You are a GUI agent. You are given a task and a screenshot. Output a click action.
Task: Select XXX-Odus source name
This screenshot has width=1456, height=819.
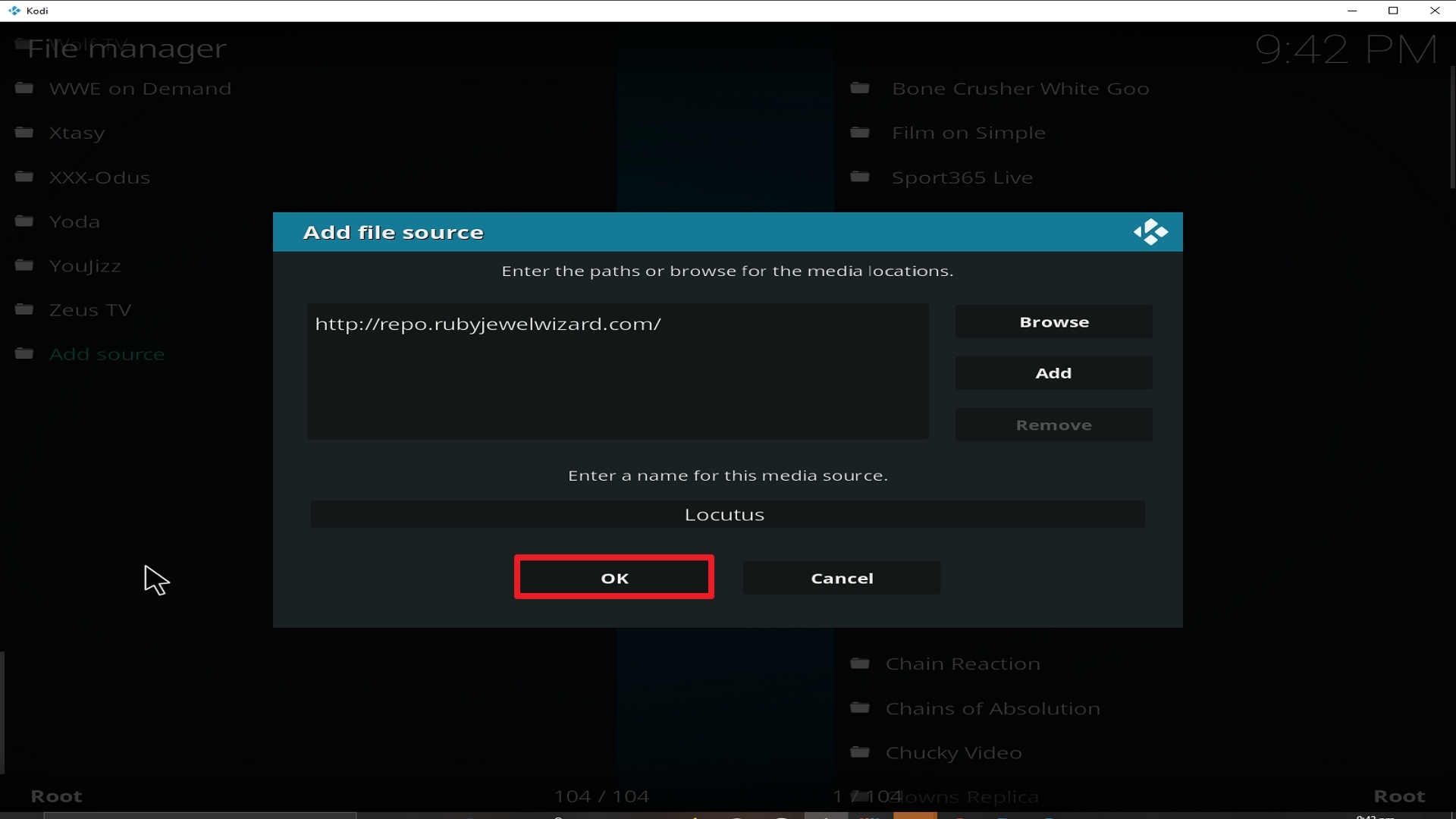[99, 177]
